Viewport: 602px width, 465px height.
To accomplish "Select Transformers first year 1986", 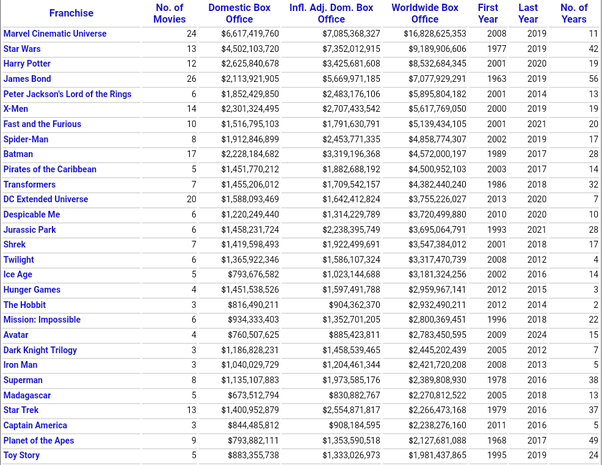I will click(497, 185).
